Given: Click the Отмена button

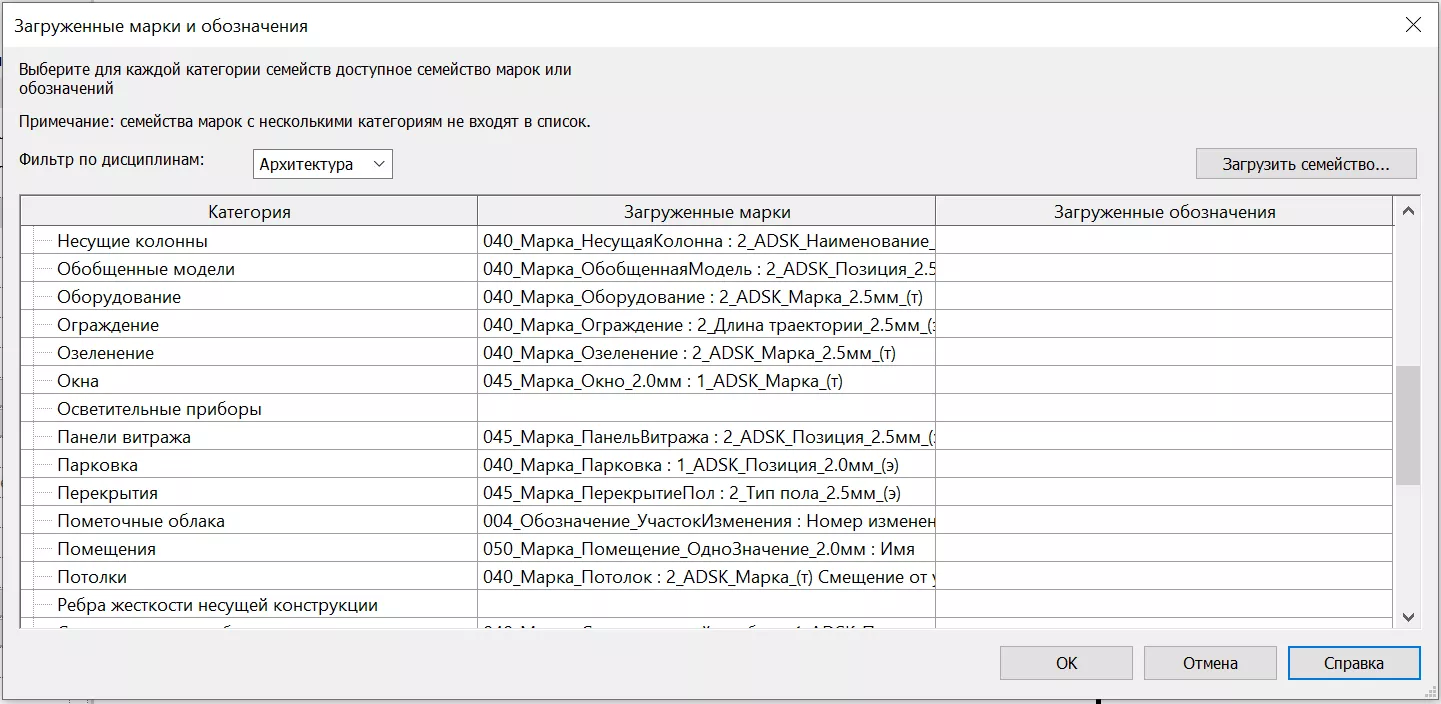Looking at the screenshot, I should tap(1209, 663).
